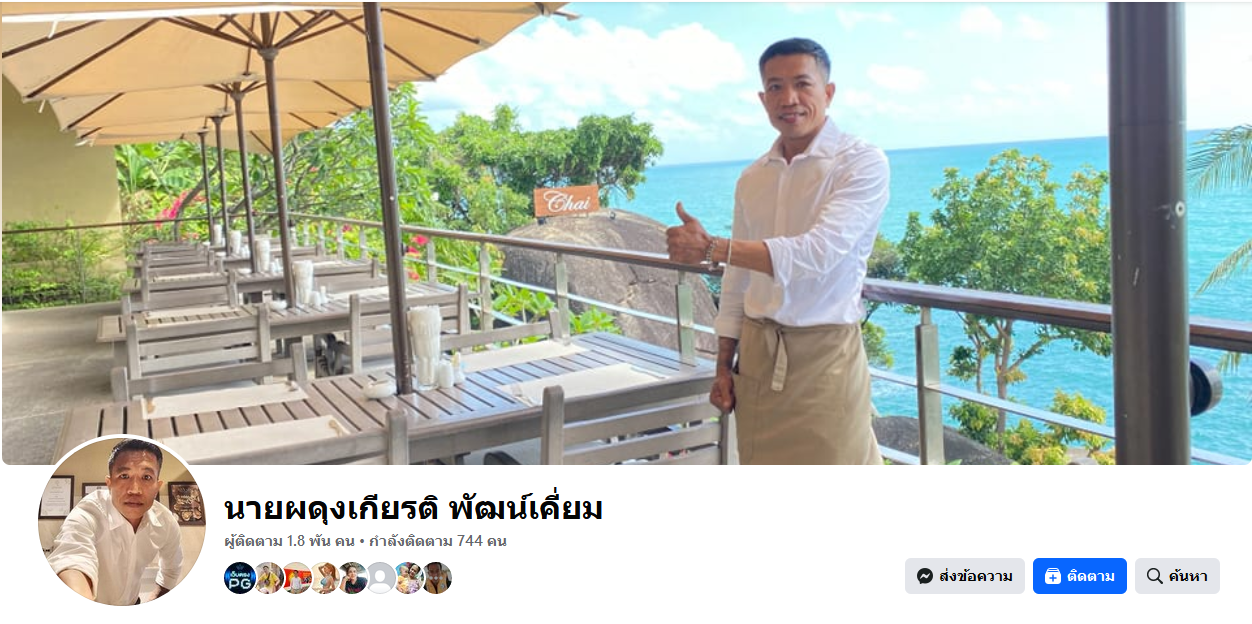Click the magnifying glass search icon
This screenshot has height=624, width=1252.
click(x=1155, y=576)
